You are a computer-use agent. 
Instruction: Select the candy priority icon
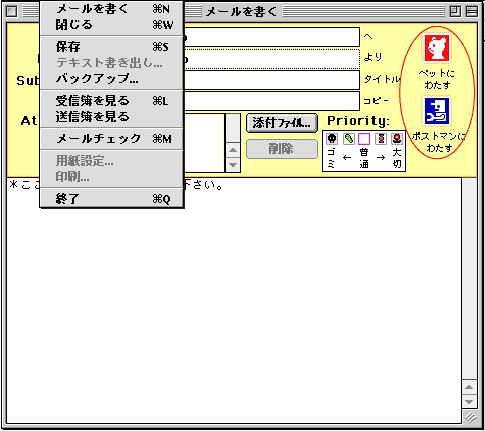[381, 139]
